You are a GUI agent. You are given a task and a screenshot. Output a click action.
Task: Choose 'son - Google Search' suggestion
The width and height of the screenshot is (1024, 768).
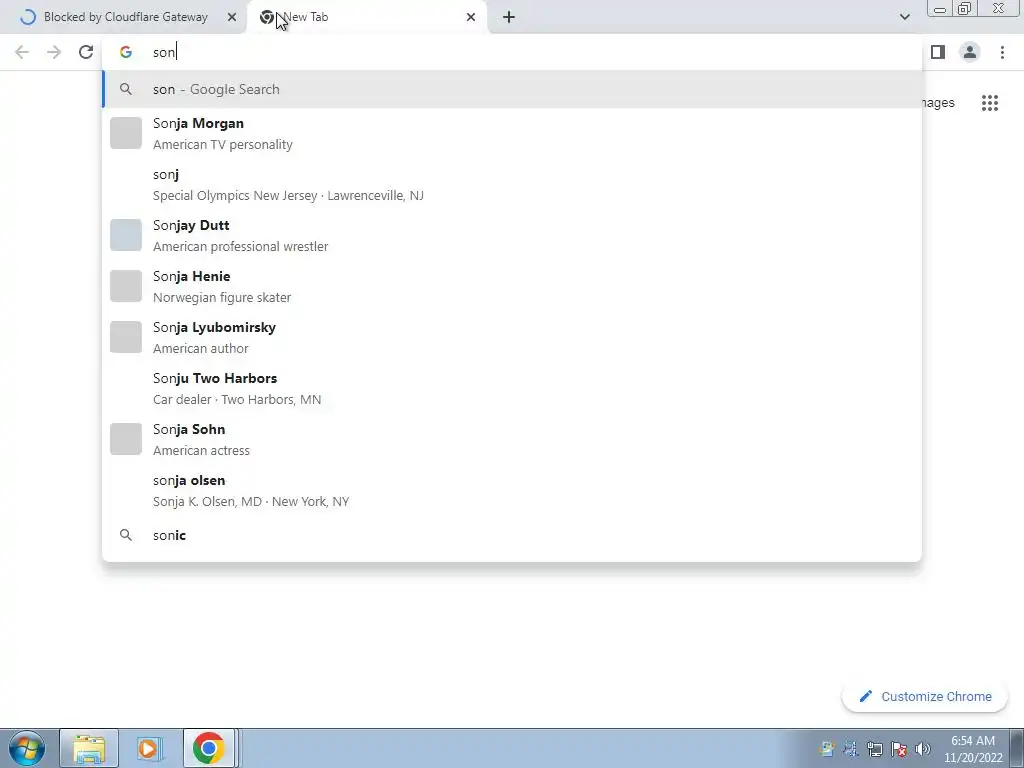point(512,89)
